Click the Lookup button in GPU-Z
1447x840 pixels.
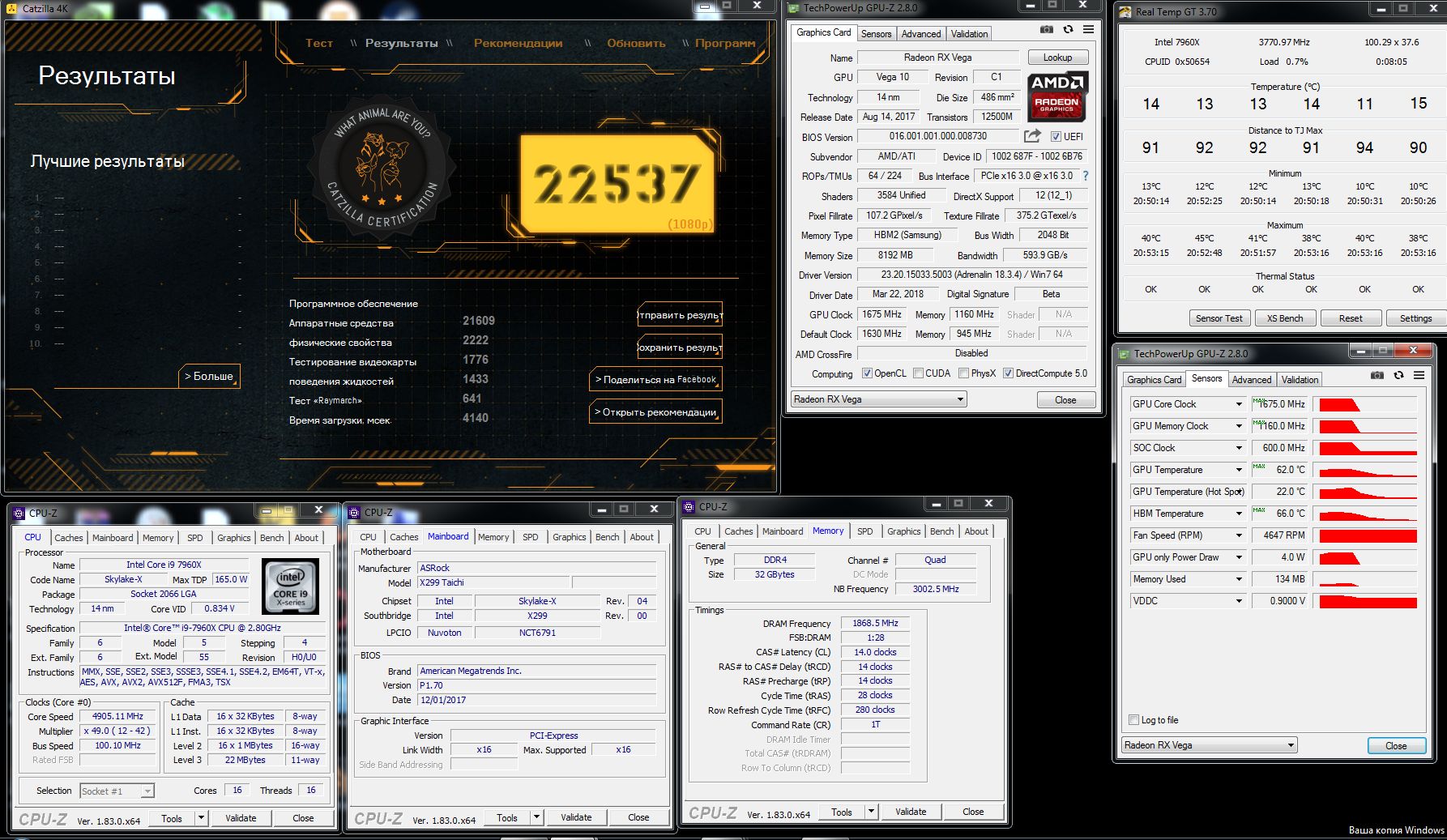tap(1057, 58)
